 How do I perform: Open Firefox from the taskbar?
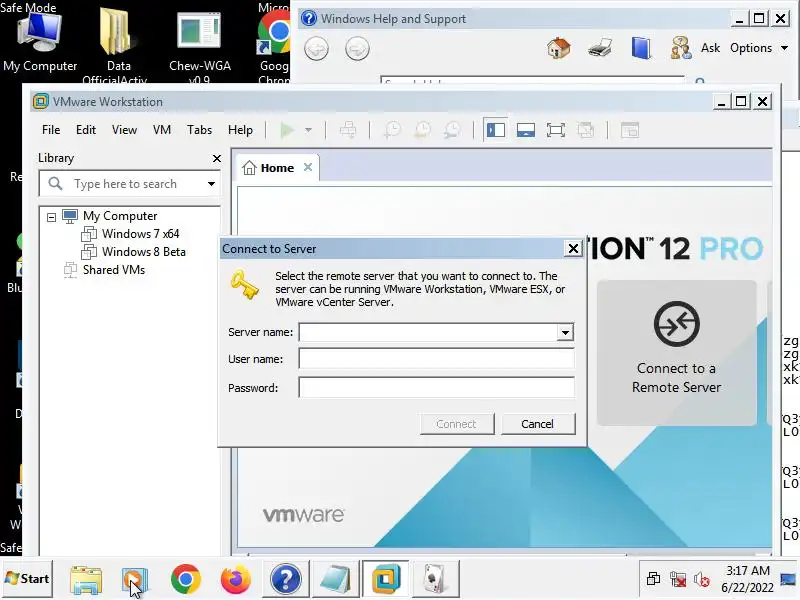(235, 580)
